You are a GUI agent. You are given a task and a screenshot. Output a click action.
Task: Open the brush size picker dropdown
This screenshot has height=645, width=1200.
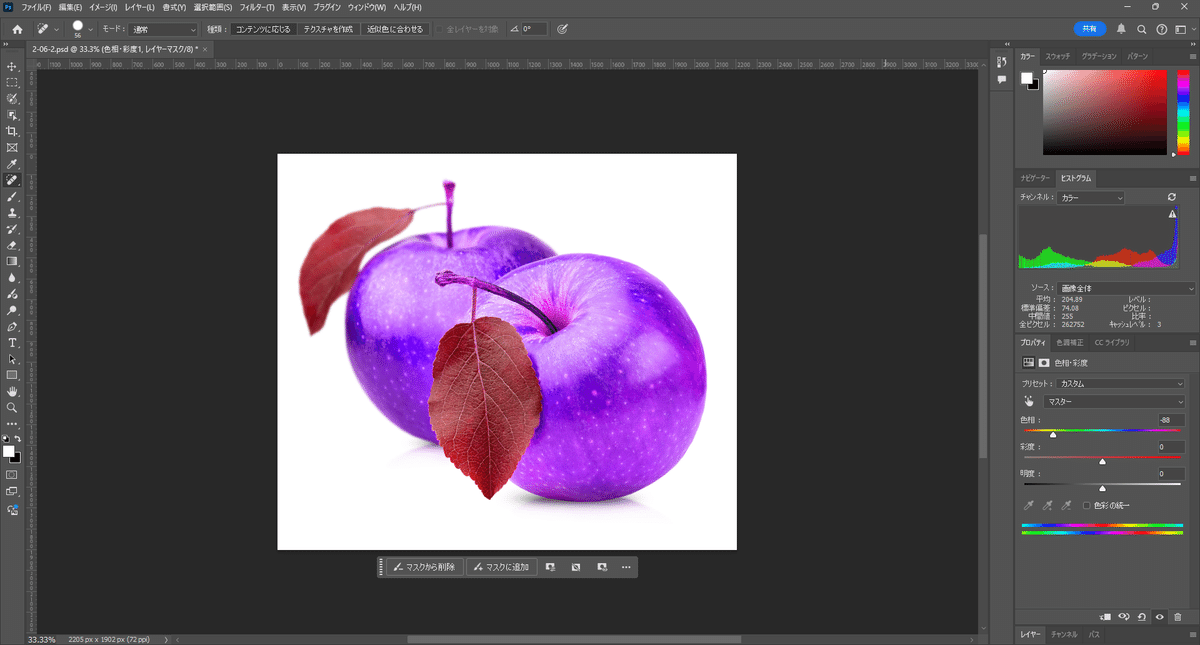(x=90, y=29)
